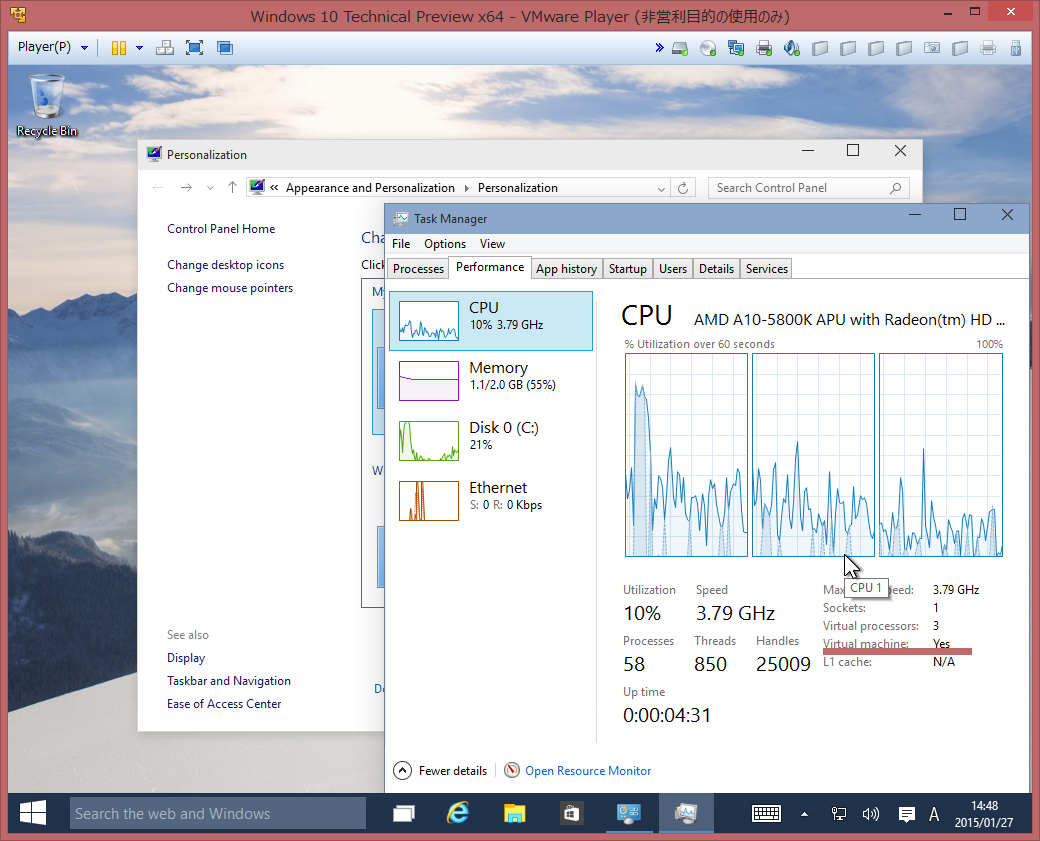Click the Forward arrow in Personalization window
The width and height of the screenshot is (1040, 841).
tap(186, 188)
